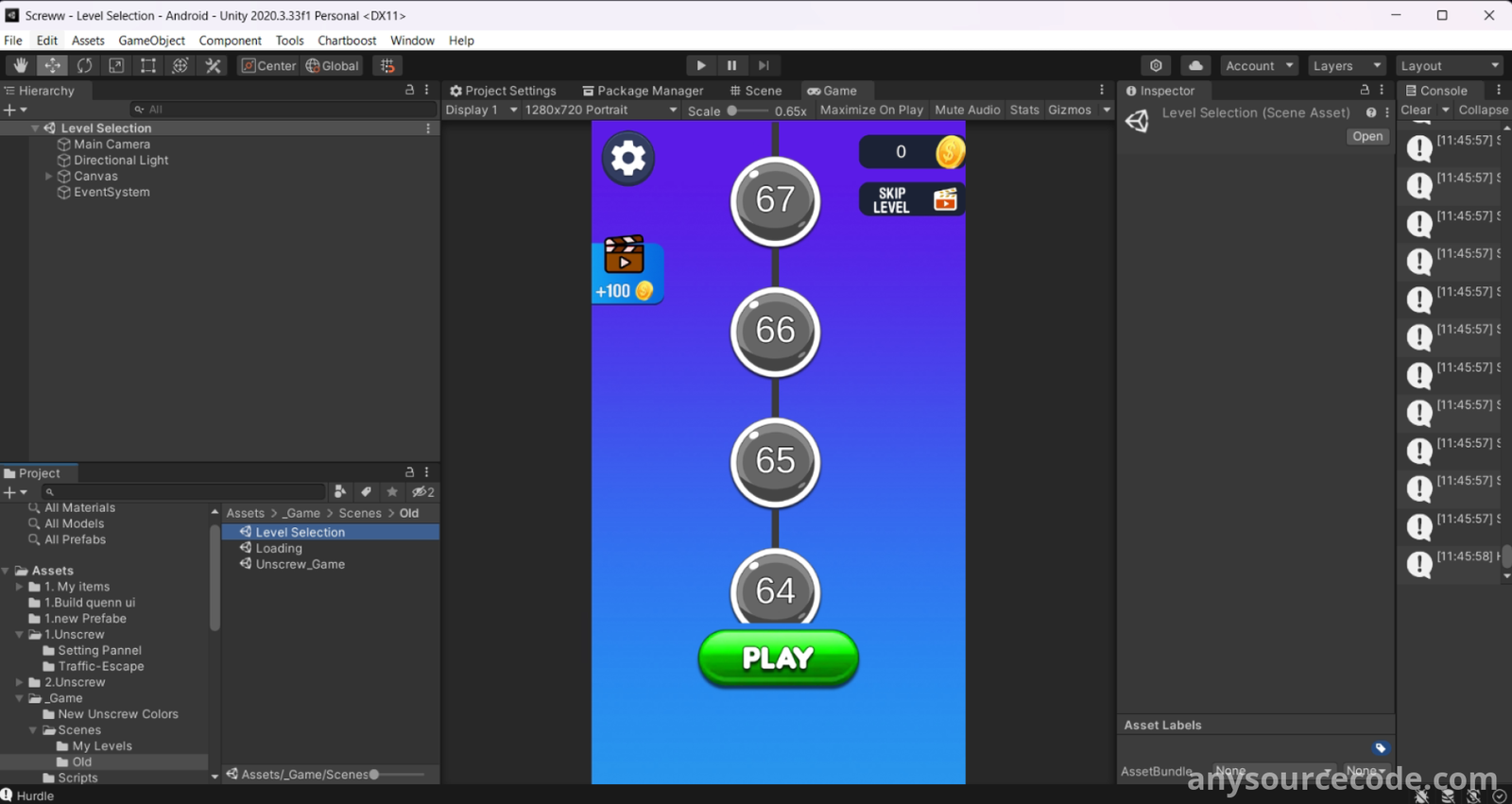Click level 66 node button
Screen dimensions: 1512x804
tap(775, 331)
